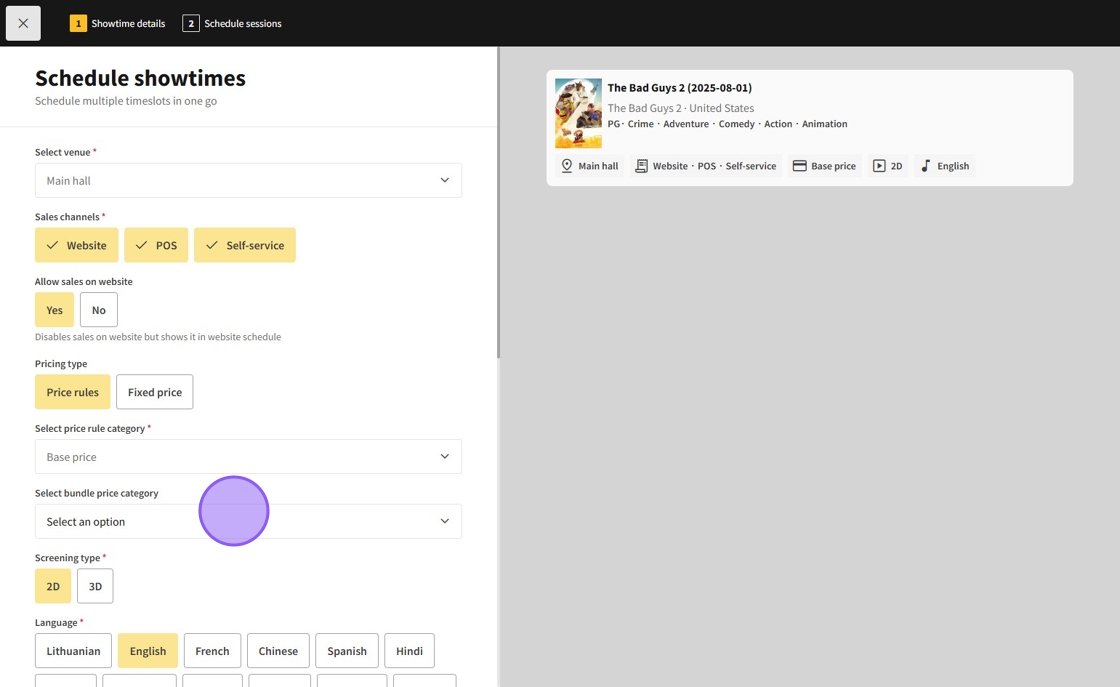Click the screening type play icon near 2D
The width and height of the screenshot is (1120, 687).
point(879,166)
